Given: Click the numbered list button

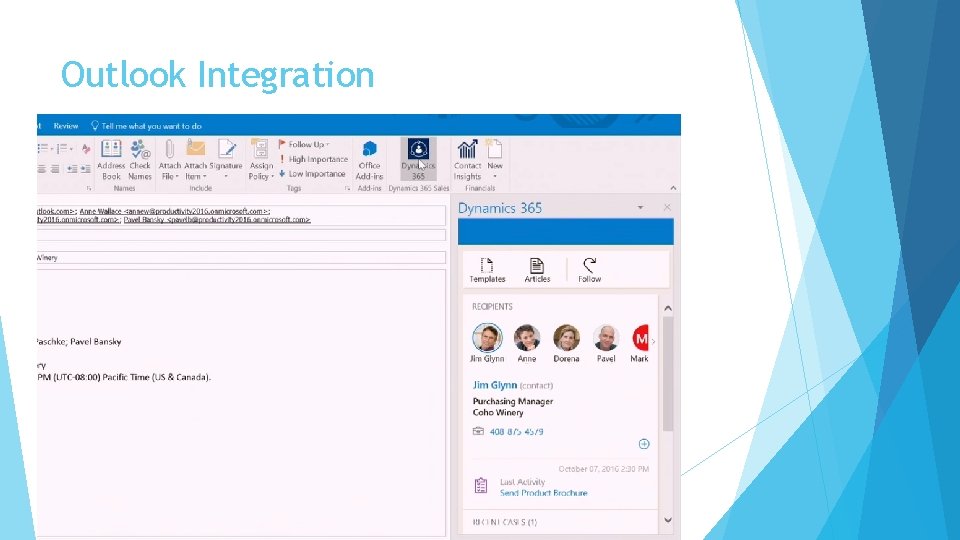Looking at the screenshot, I should click(64, 148).
